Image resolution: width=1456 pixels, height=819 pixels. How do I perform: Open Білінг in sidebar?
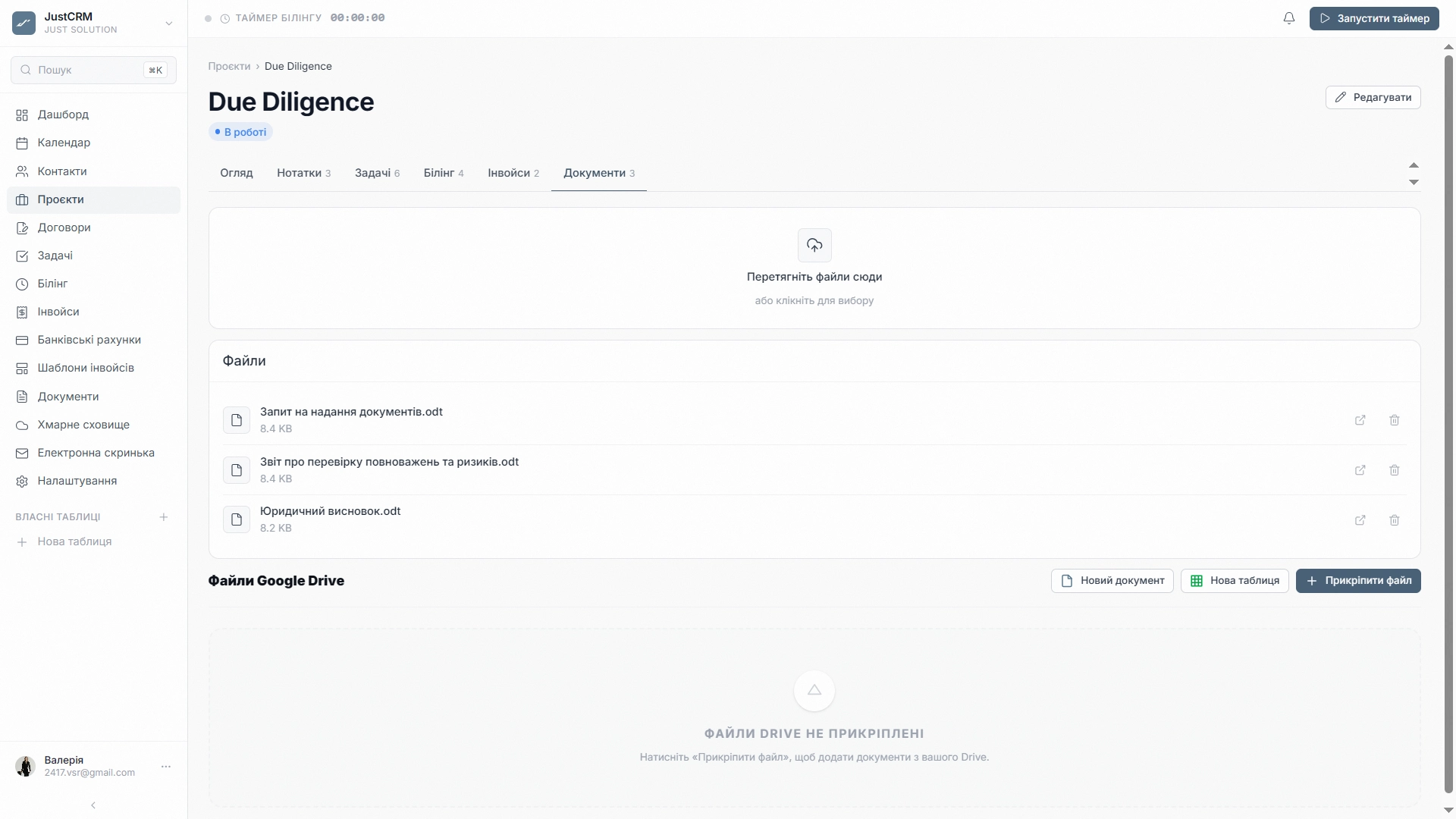coord(93,284)
